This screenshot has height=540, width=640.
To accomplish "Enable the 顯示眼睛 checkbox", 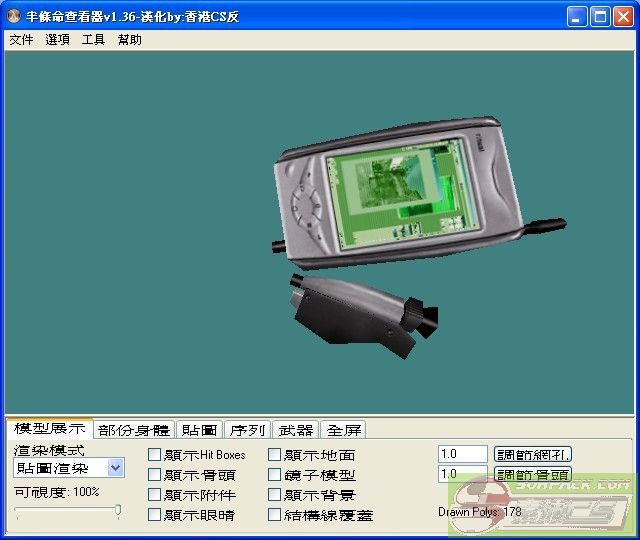I will click(x=154, y=515).
